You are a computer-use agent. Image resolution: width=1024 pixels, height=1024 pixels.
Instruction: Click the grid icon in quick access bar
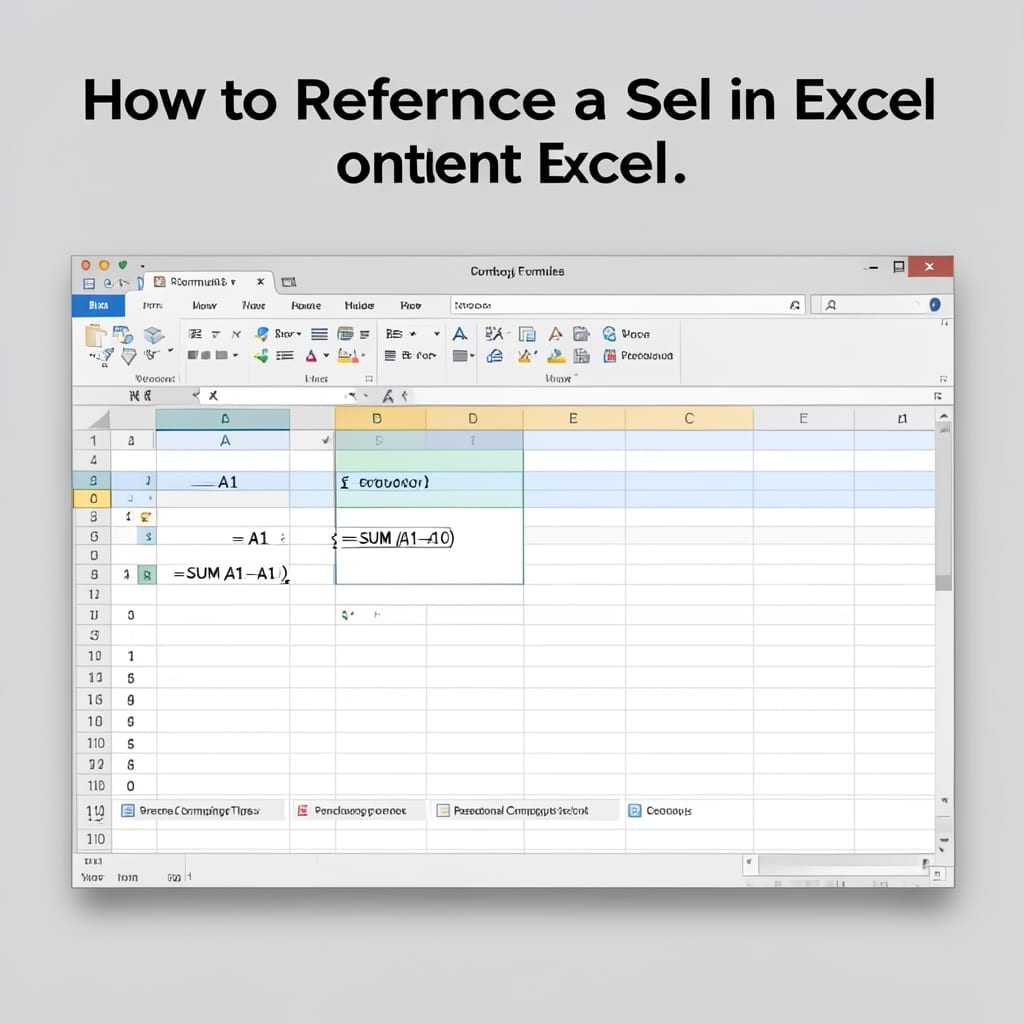pyautogui.click(x=89, y=283)
